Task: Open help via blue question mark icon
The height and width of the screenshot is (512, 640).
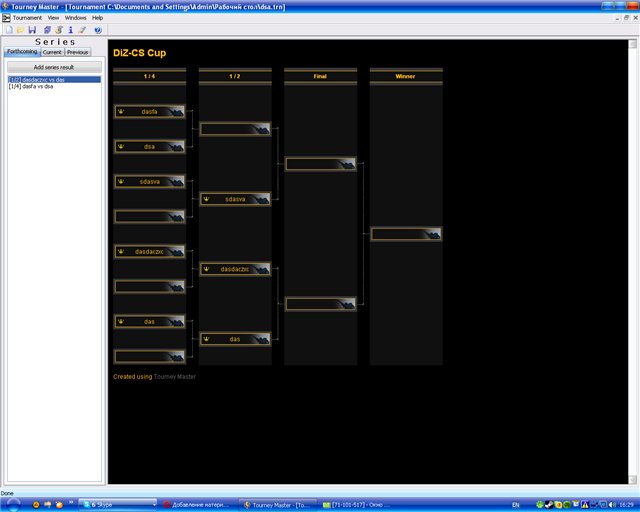Action: coord(98,30)
